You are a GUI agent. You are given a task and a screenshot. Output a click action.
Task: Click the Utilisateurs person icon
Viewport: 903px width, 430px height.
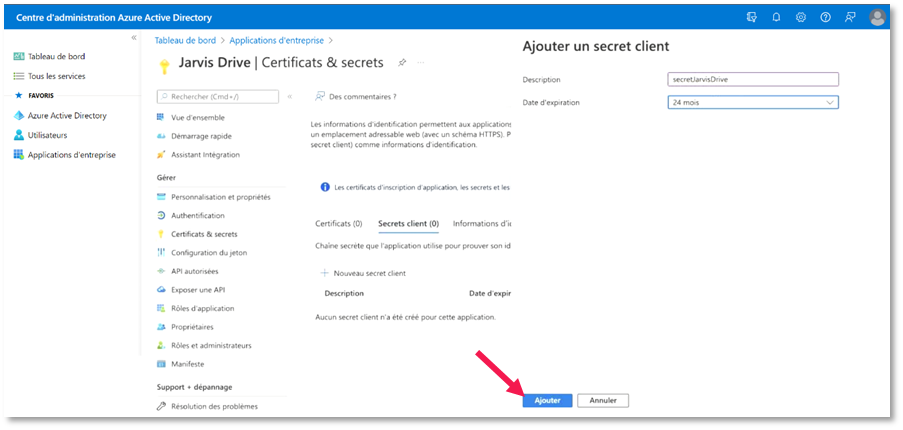[18, 135]
